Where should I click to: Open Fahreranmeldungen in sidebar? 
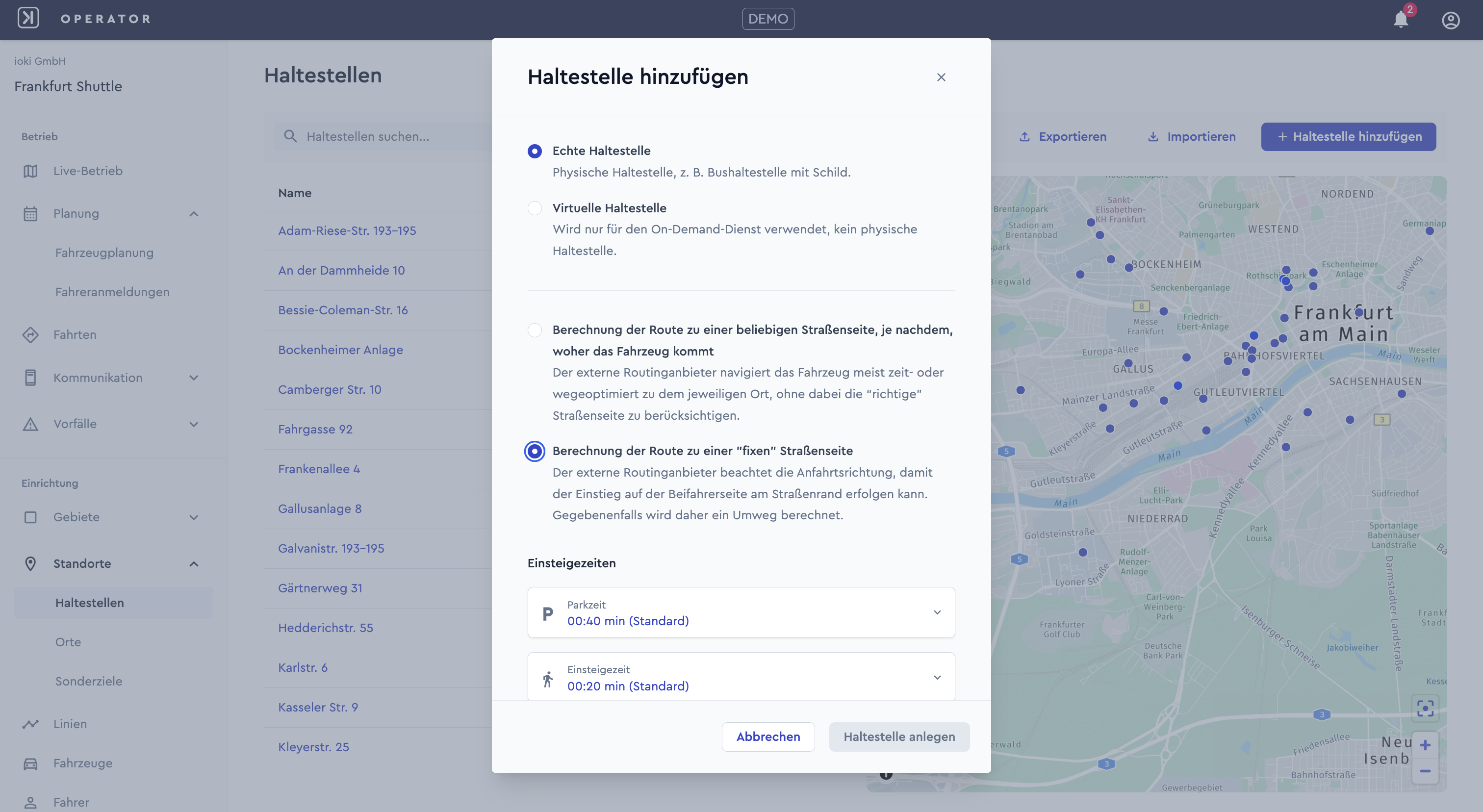tap(112, 292)
